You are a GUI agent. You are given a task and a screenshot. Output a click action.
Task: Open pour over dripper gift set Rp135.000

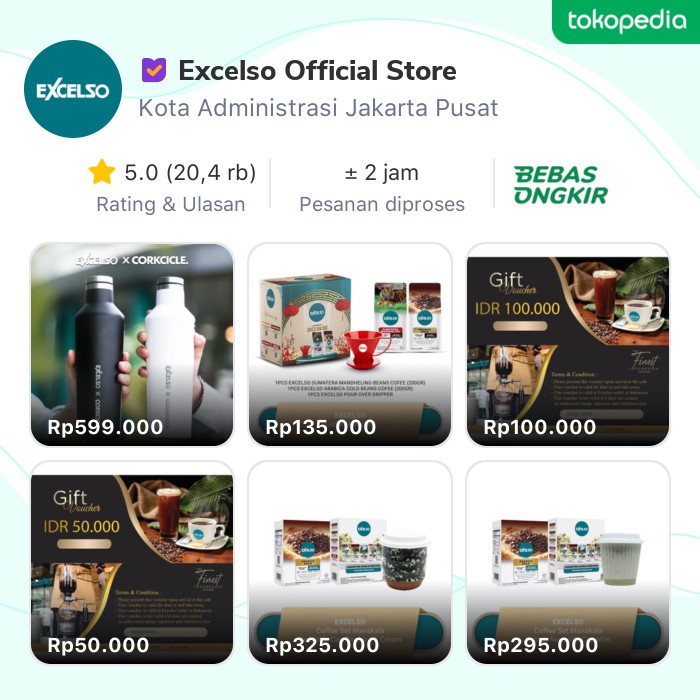click(350, 344)
